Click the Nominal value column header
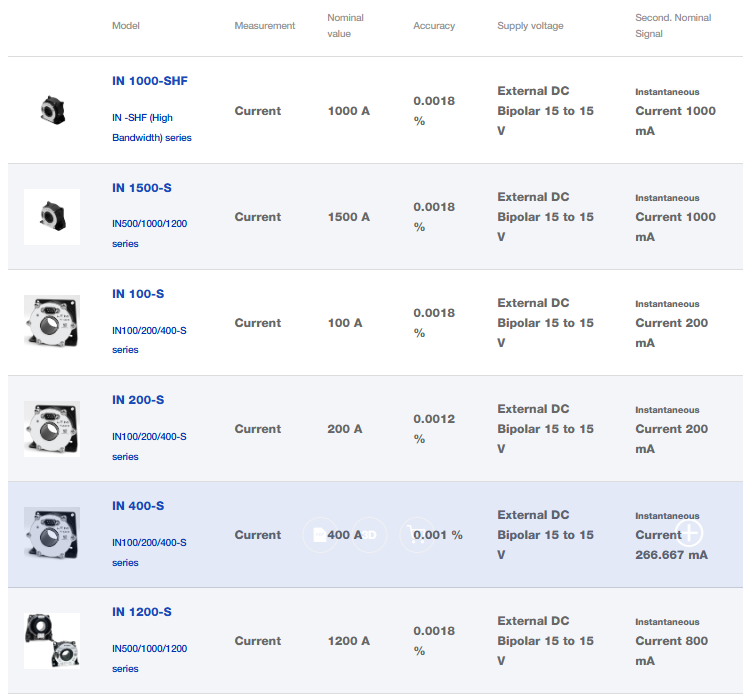 click(346, 26)
